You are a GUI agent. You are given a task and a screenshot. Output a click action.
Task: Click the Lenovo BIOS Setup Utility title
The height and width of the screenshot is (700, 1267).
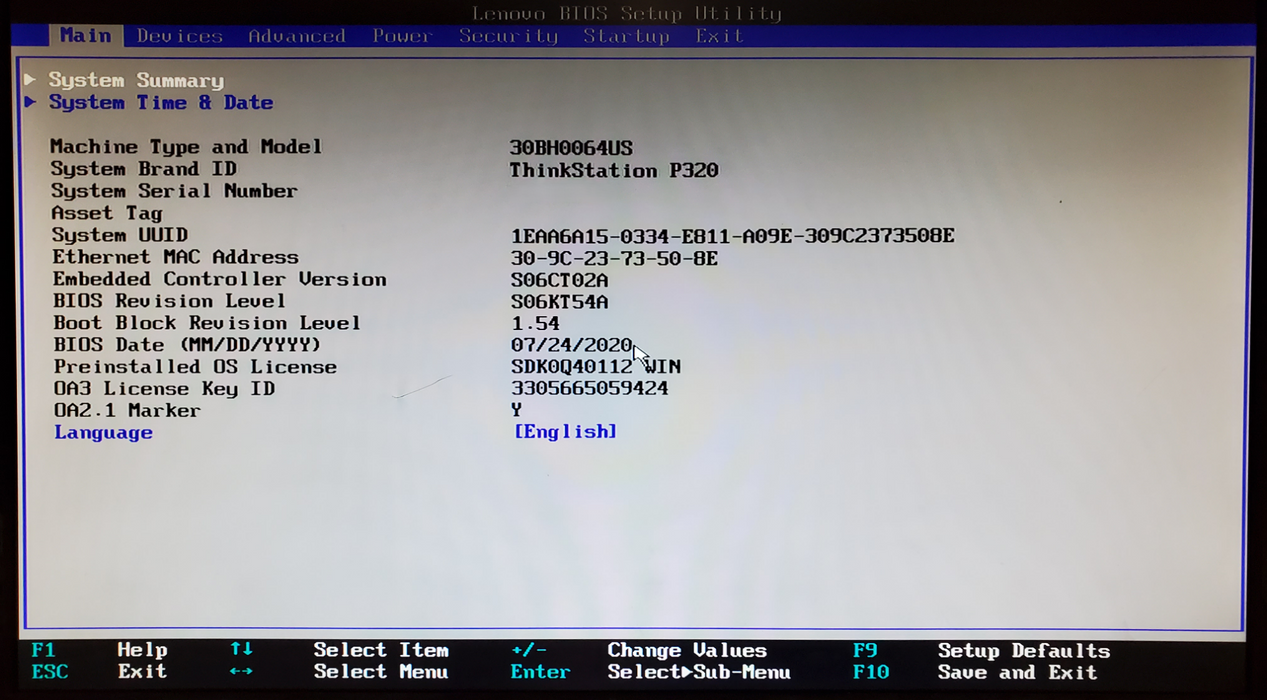tap(626, 13)
